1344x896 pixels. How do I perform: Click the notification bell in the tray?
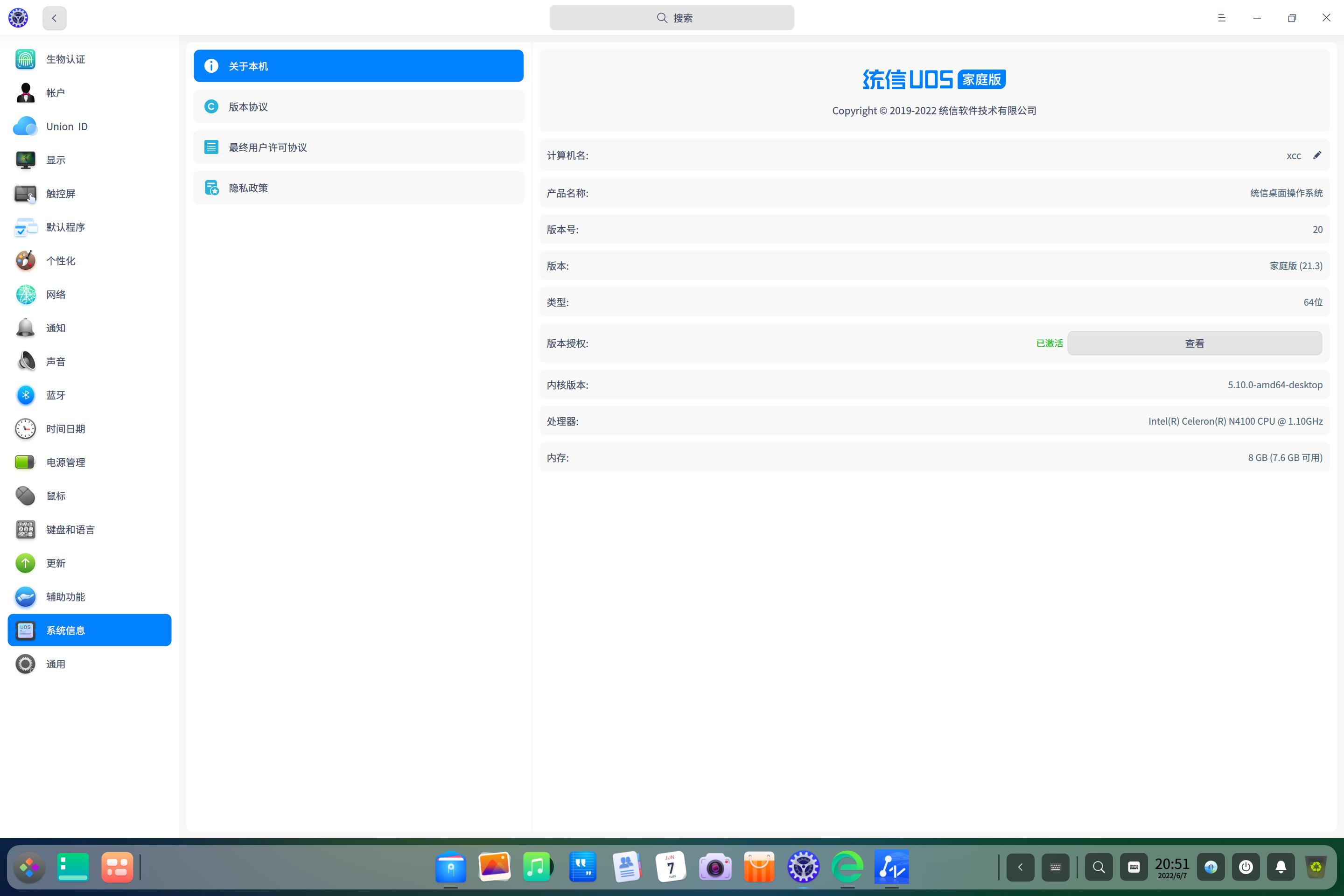click(1281, 866)
